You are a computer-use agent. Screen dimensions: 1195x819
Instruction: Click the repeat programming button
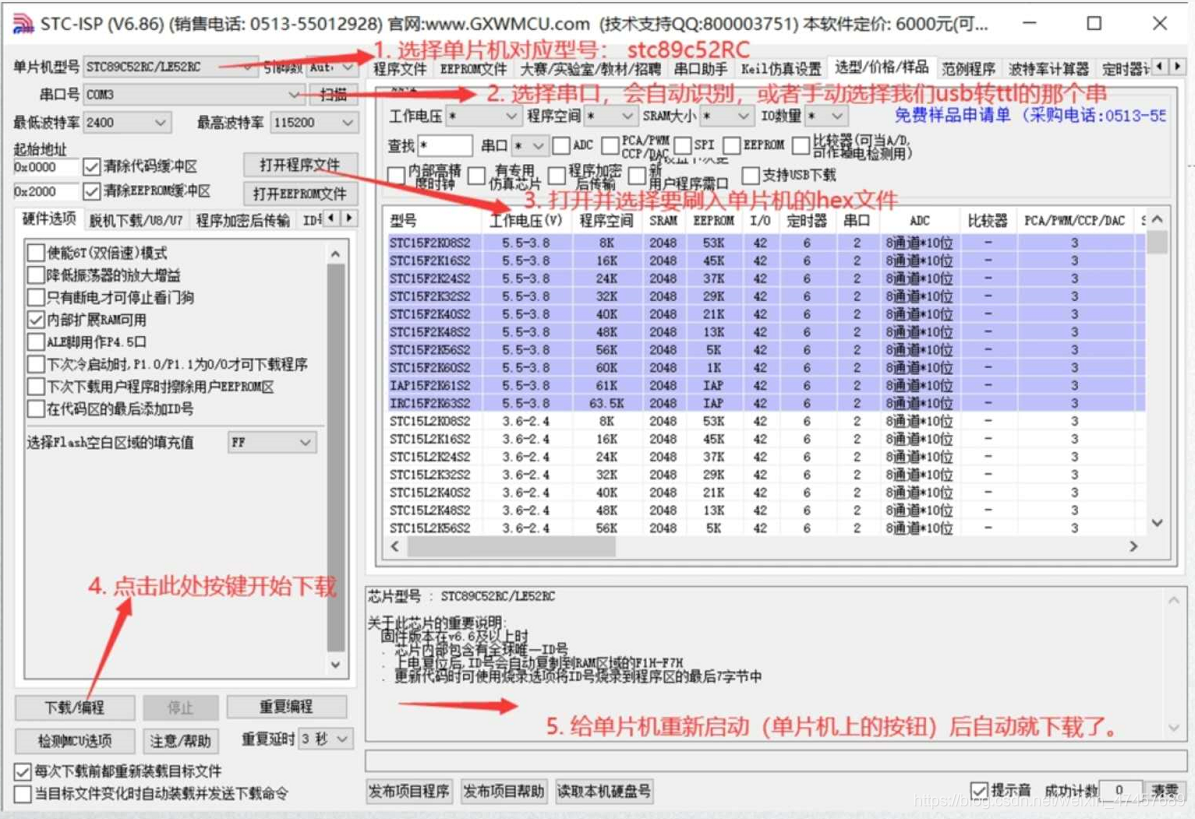(x=287, y=707)
